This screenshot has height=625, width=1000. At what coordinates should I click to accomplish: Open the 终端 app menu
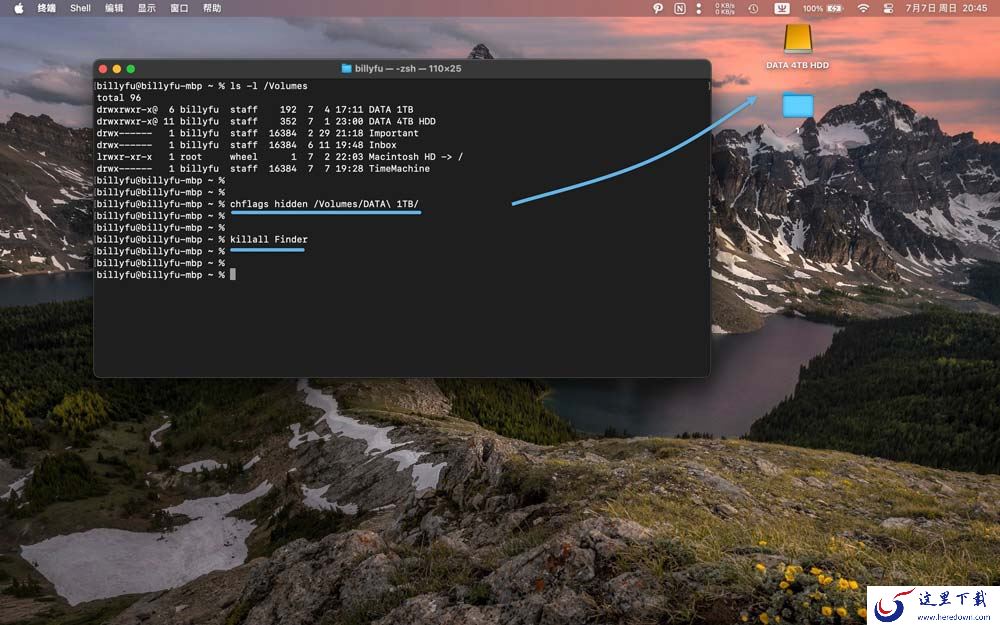pyautogui.click(x=46, y=8)
